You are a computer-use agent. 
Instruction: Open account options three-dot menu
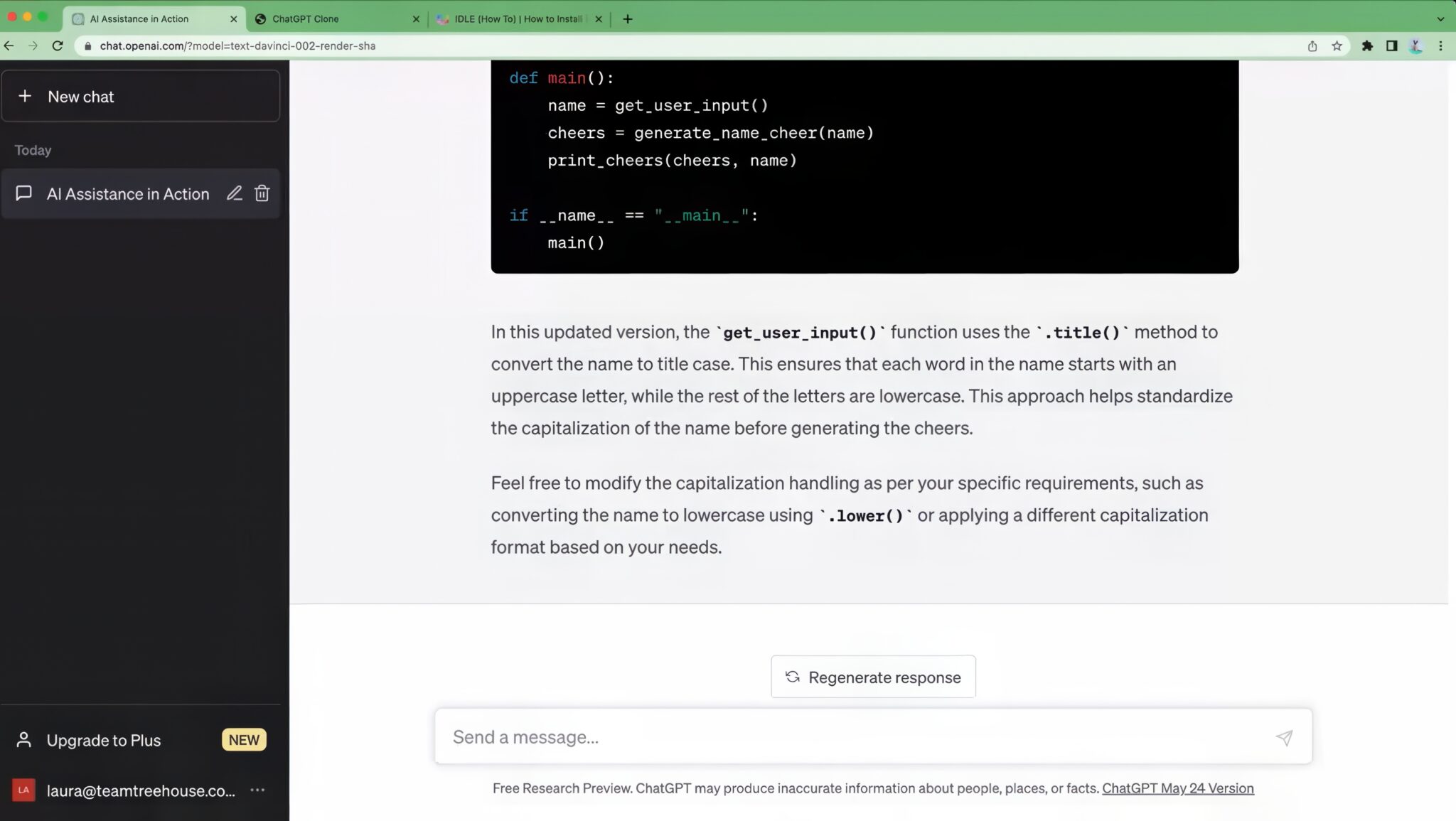tap(257, 790)
